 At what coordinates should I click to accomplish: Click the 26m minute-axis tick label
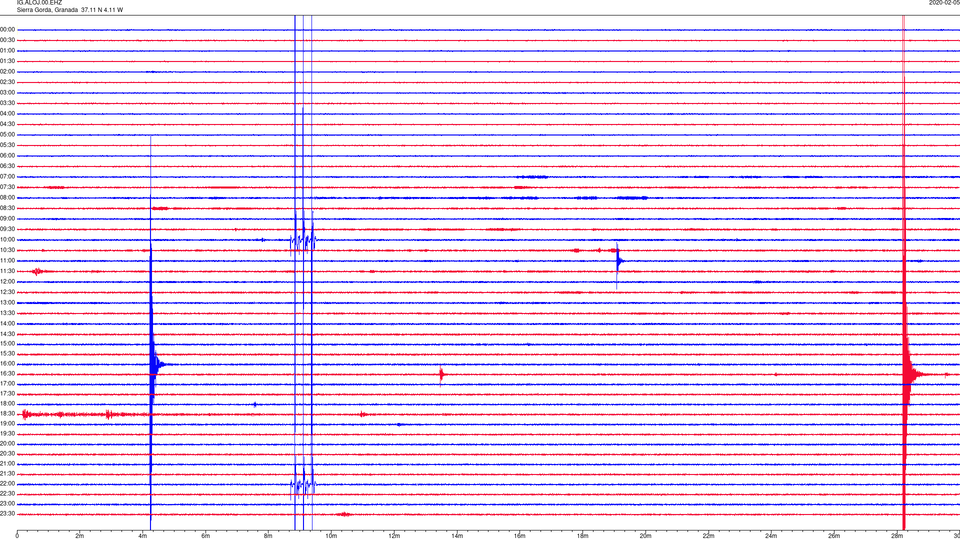834,536
